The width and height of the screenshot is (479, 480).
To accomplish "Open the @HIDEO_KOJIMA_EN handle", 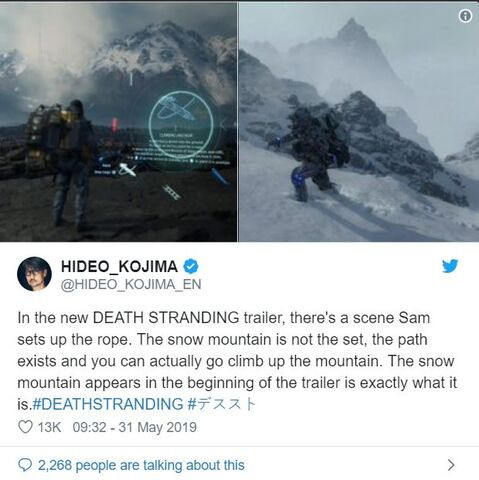I will tap(131, 285).
